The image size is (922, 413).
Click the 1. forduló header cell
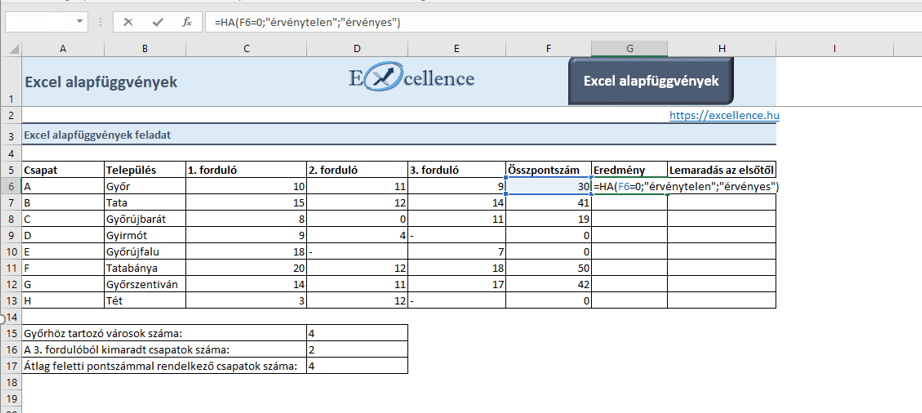pyautogui.click(x=246, y=171)
